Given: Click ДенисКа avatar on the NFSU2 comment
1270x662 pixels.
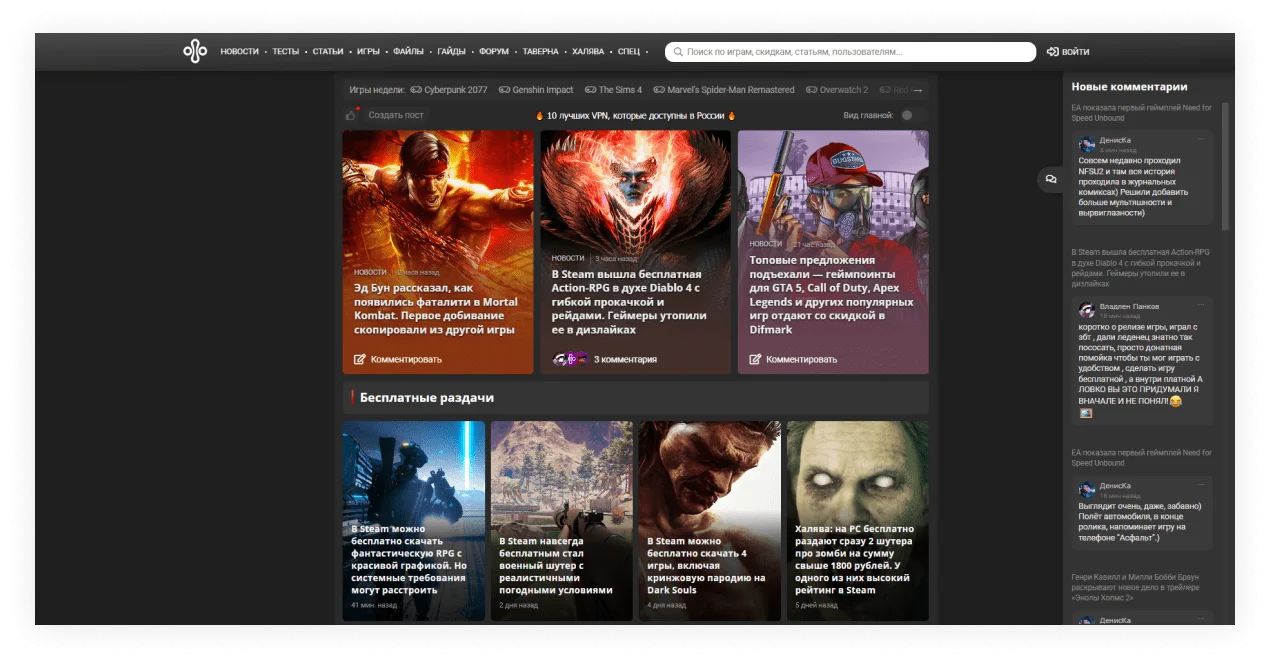Looking at the screenshot, I should (x=1087, y=145).
